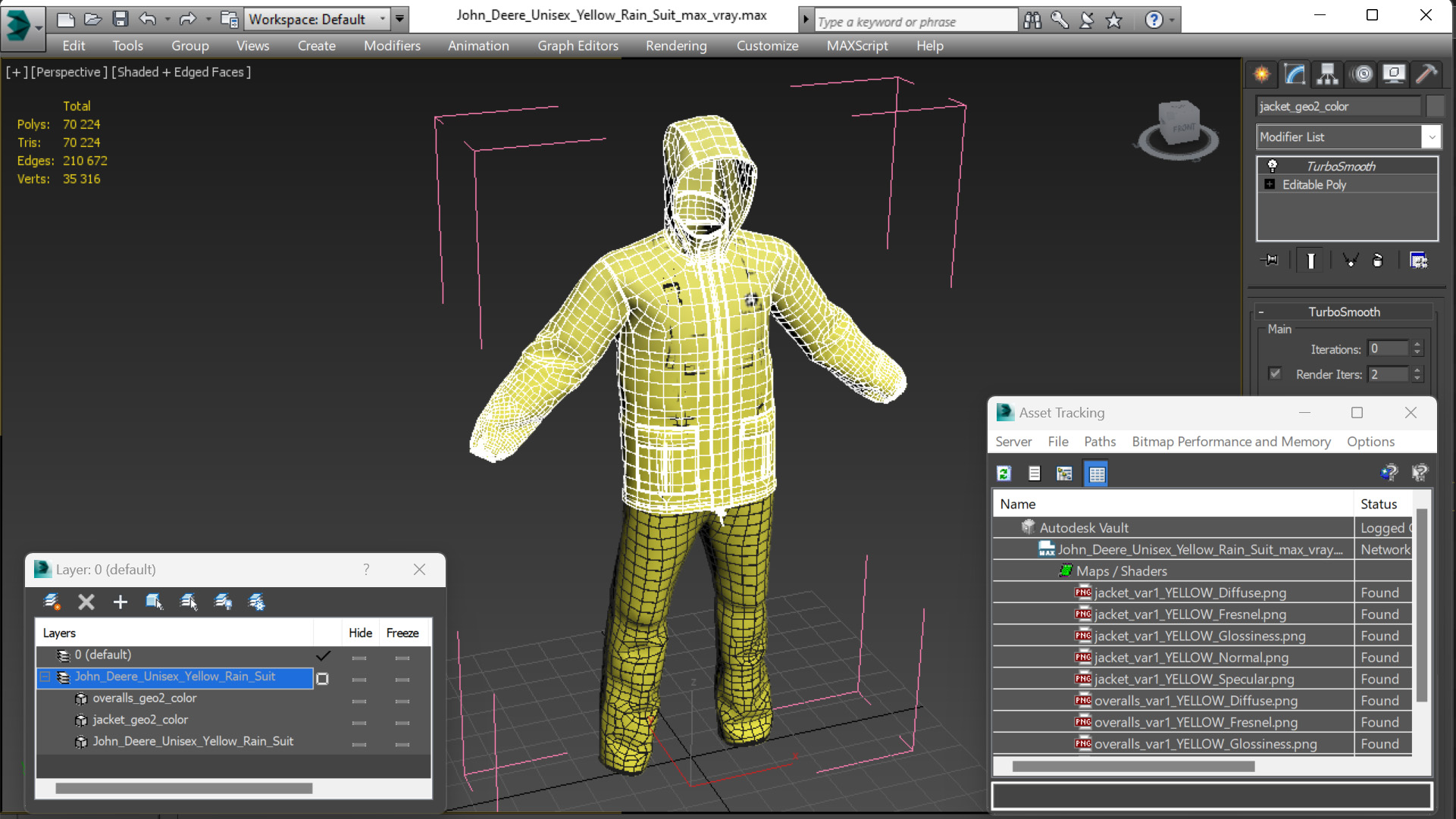1456x819 pixels.
Task: Click the Layers column header
Action: click(174, 633)
